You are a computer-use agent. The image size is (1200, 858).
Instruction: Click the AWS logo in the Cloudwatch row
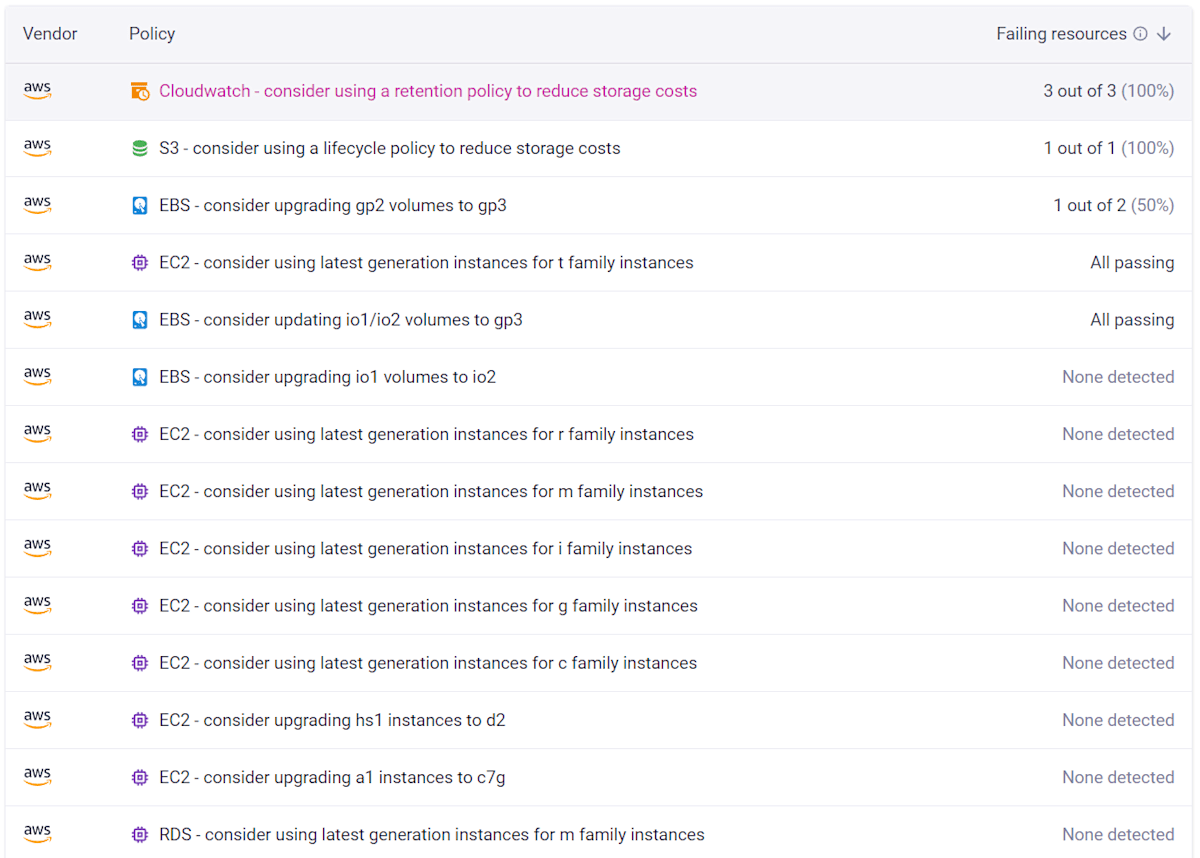point(37,90)
